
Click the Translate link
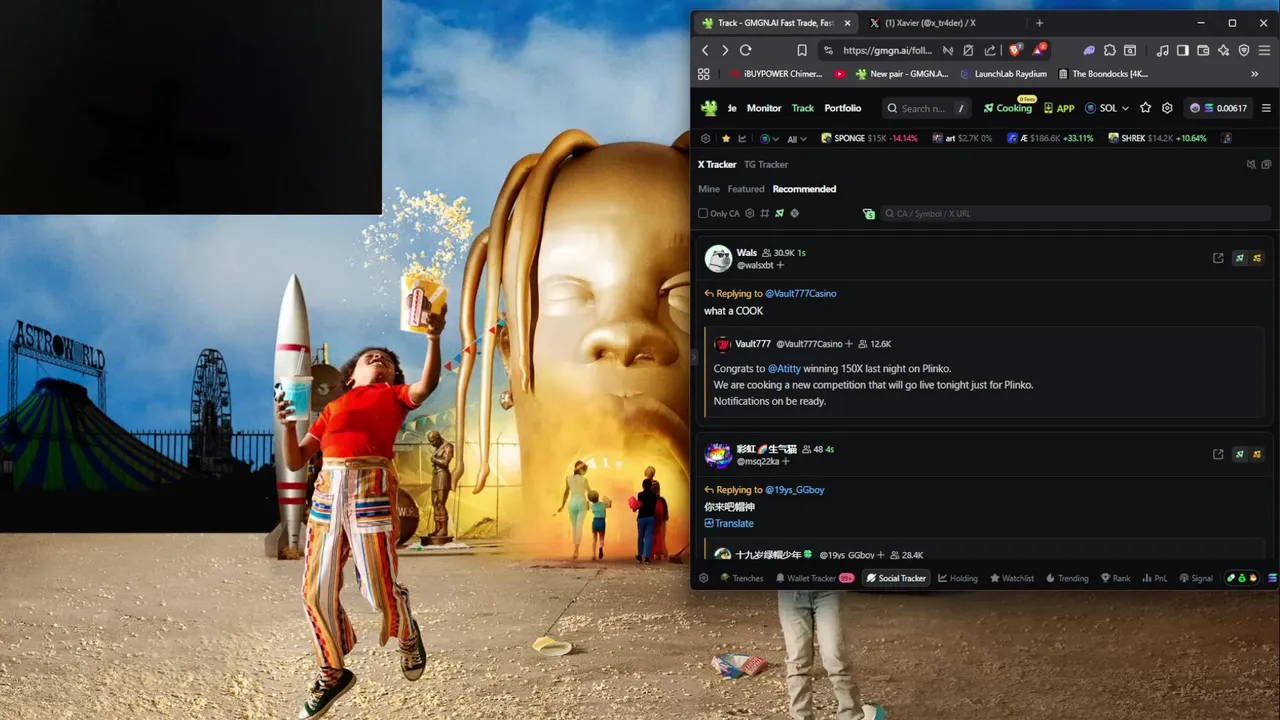click(x=729, y=523)
